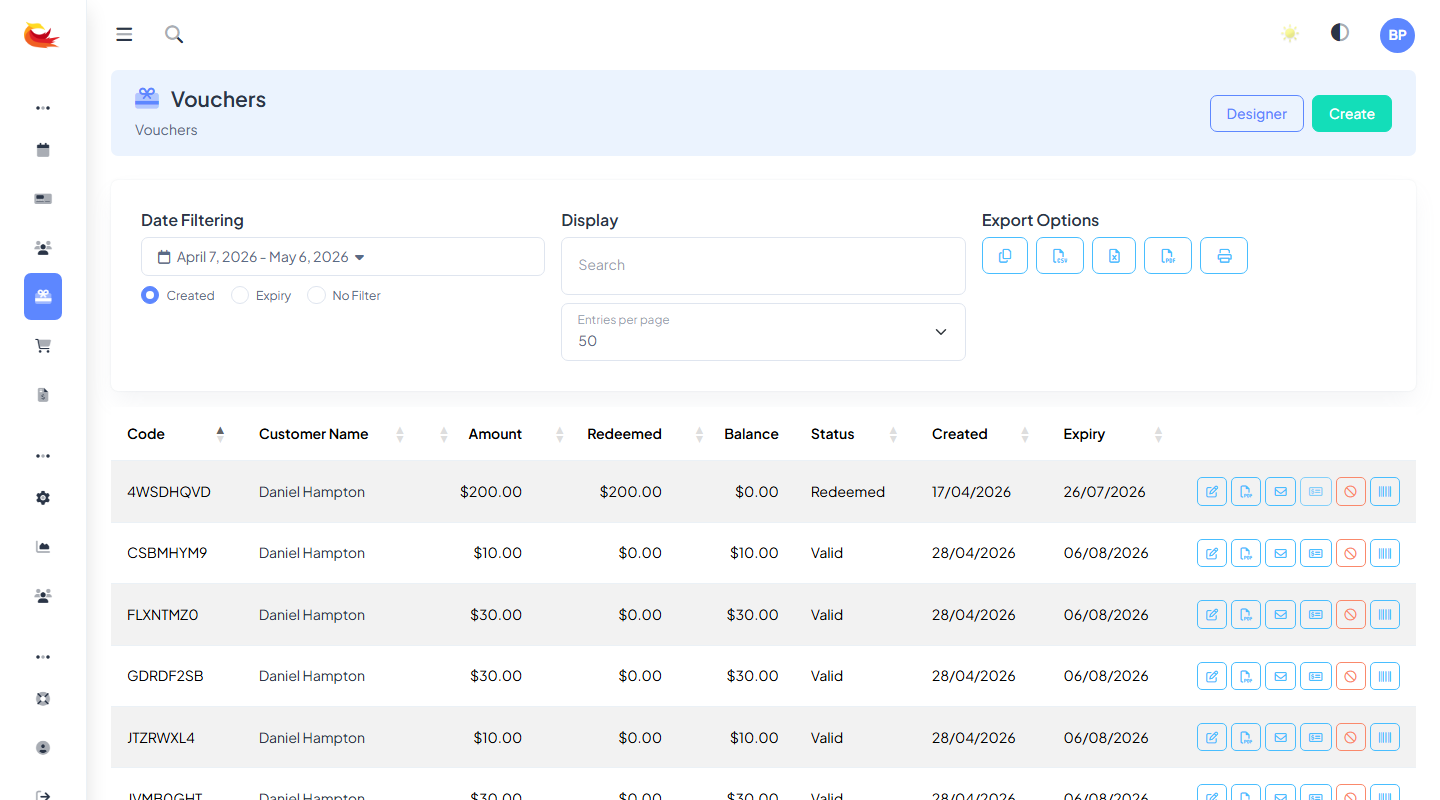Click code 4WSDHQVD in table
The image size is (1440, 800).
click(x=169, y=492)
